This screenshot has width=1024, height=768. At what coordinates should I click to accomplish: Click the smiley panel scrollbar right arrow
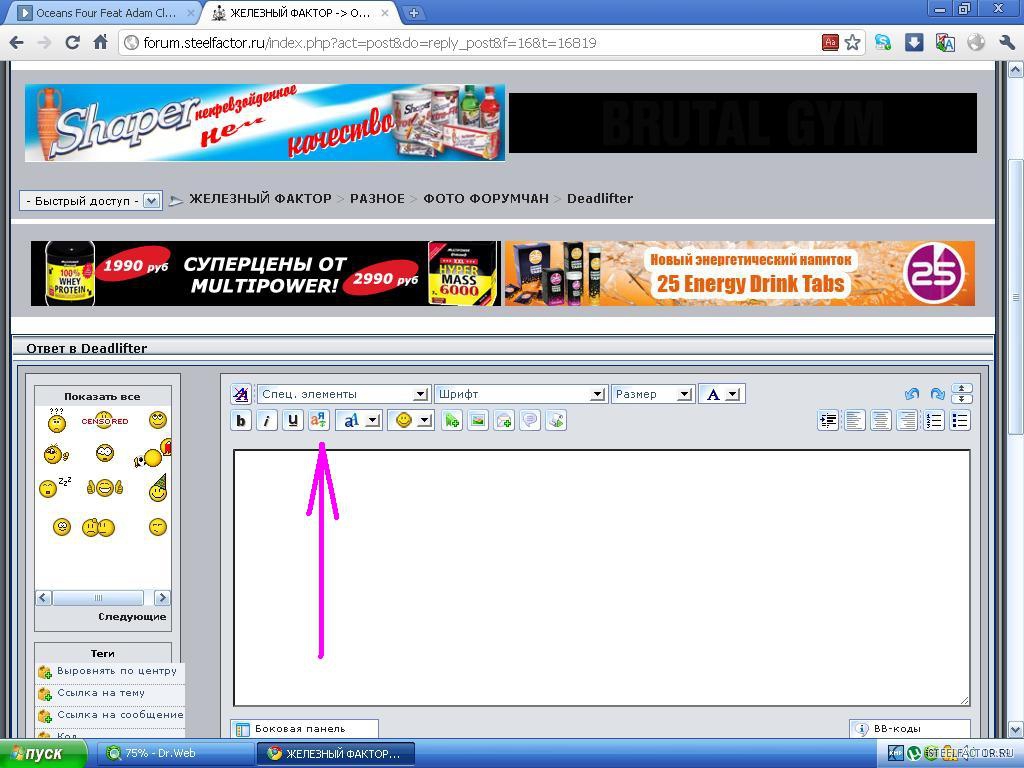(x=162, y=598)
